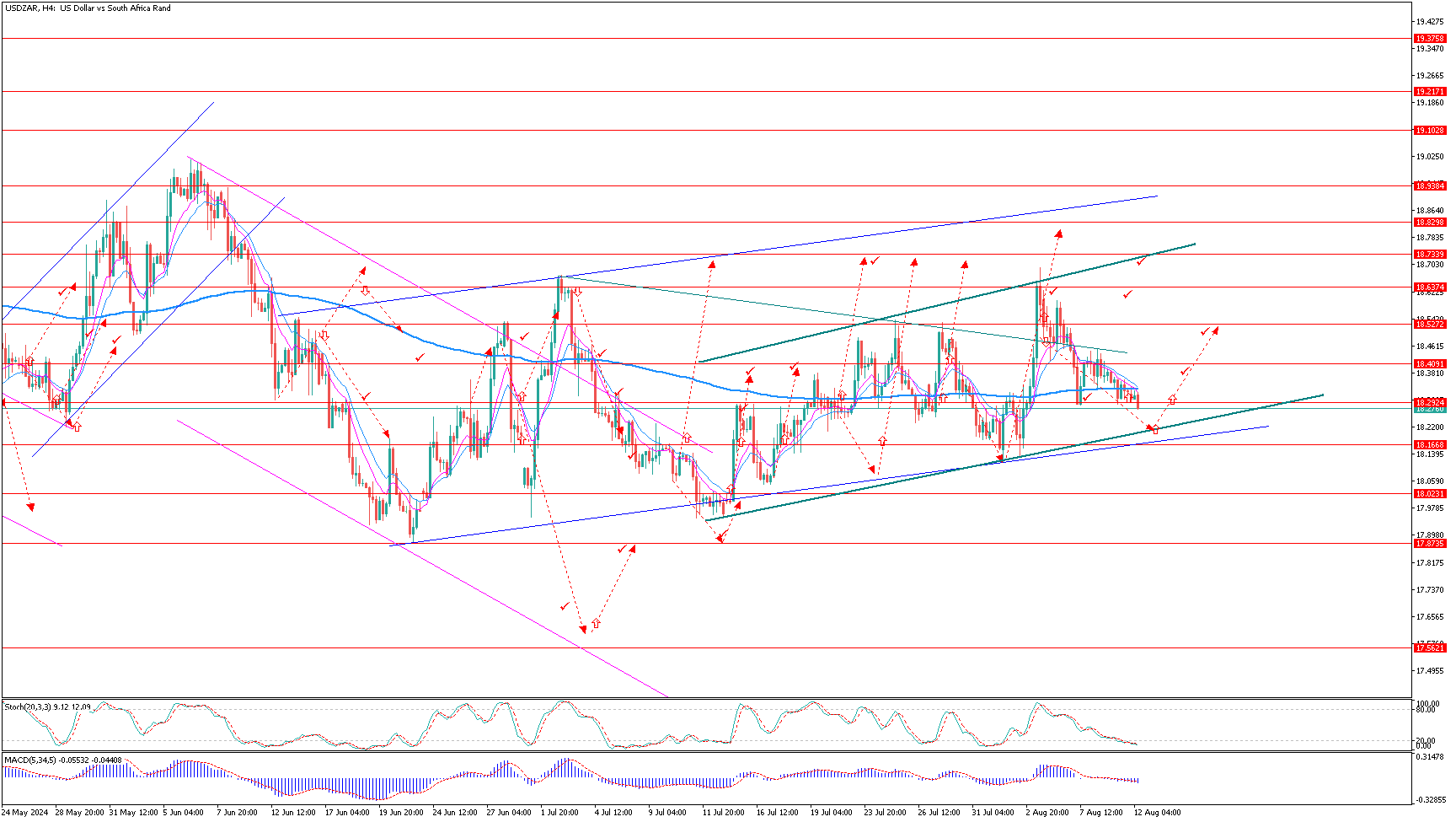Image resolution: width=1456 pixels, height=822 pixels.
Task: Click the USDZAR, H4 chart title text
Action: (x=88, y=8)
